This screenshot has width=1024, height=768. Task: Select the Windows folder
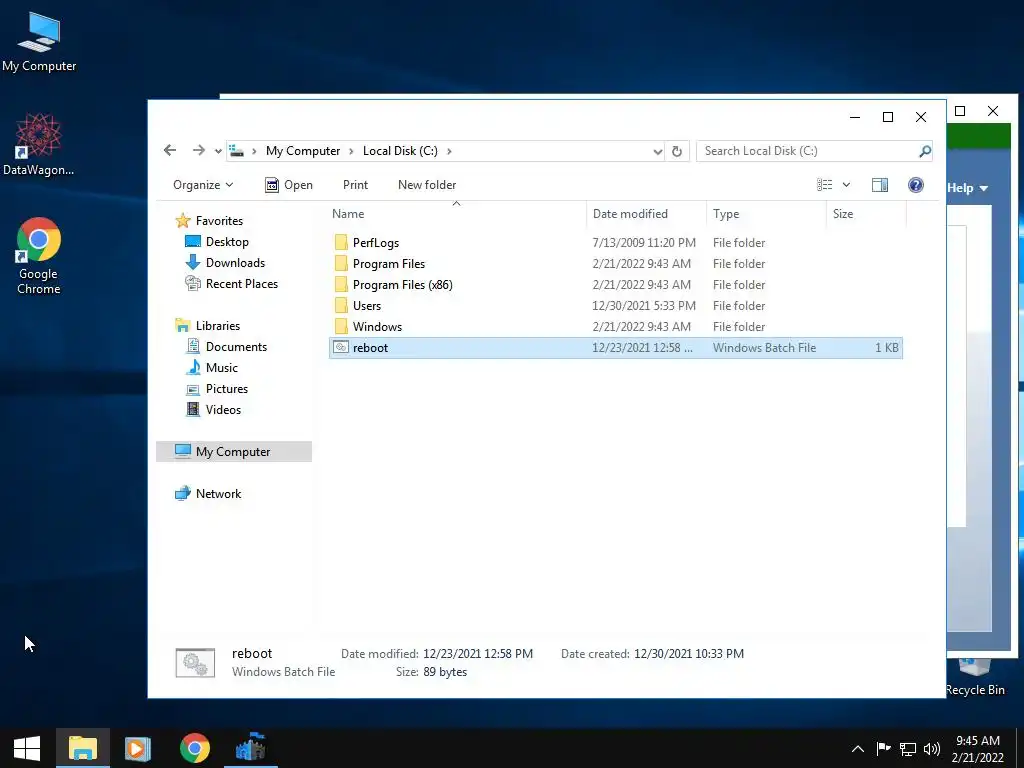point(616,327)
